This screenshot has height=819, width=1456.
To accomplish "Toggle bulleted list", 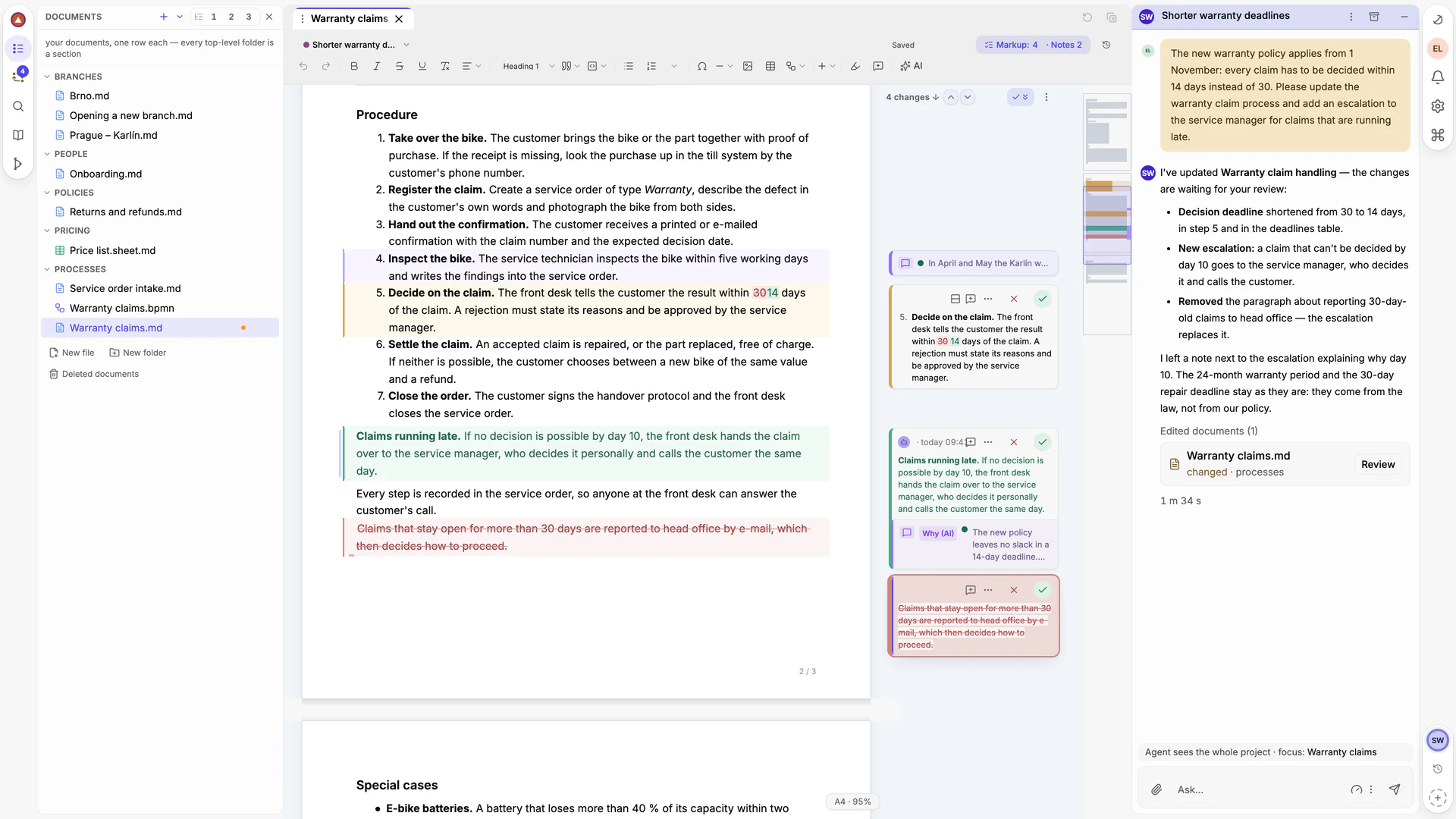I will 629,66.
